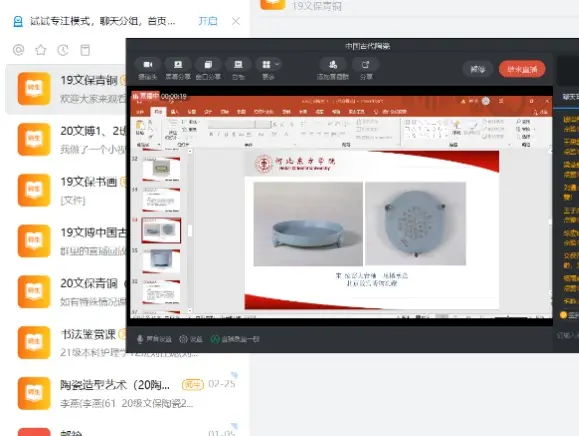The height and width of the screenshot is (436, 579).
Task: Open the 20文博1、2 group chat
Action: tap(66, 140)
